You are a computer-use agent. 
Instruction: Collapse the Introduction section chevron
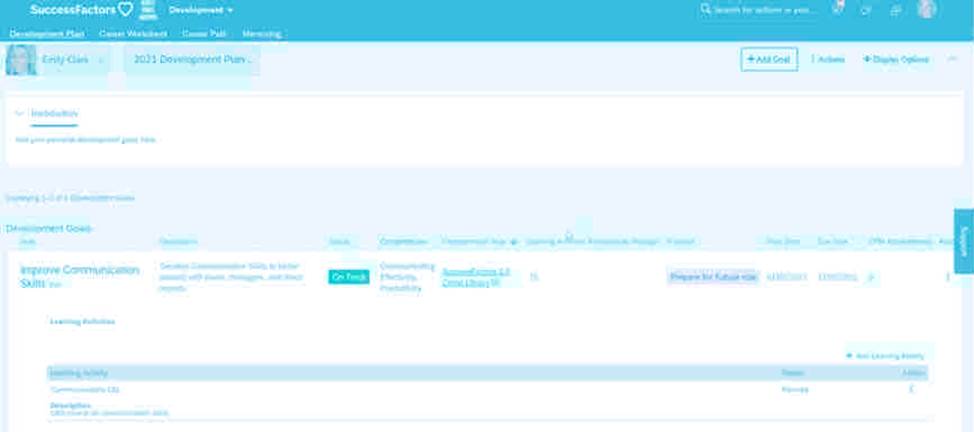19,113
